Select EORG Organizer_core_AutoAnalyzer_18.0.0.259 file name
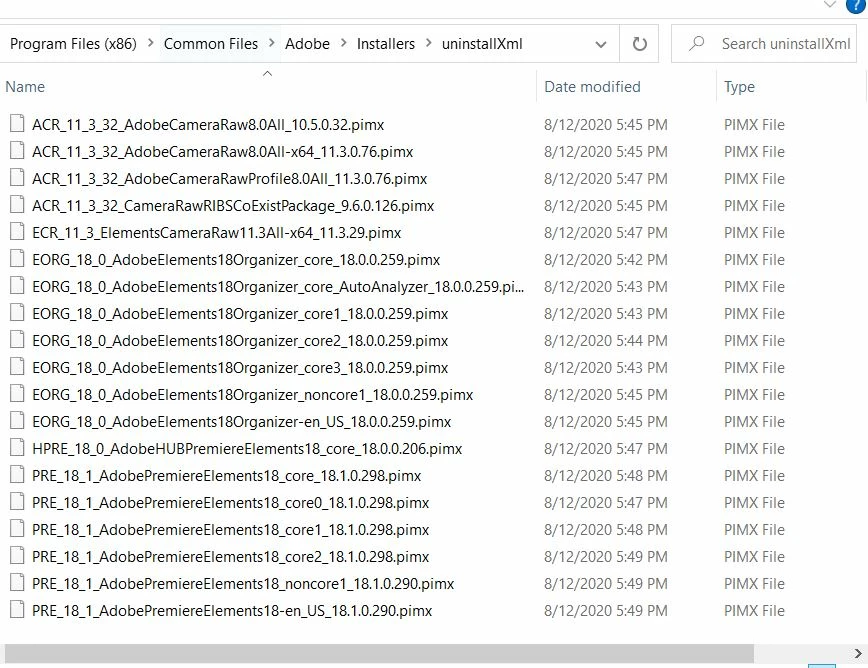The width and height of the screenshot is (868, 668). pyautogui.click(x=278, y=287)
